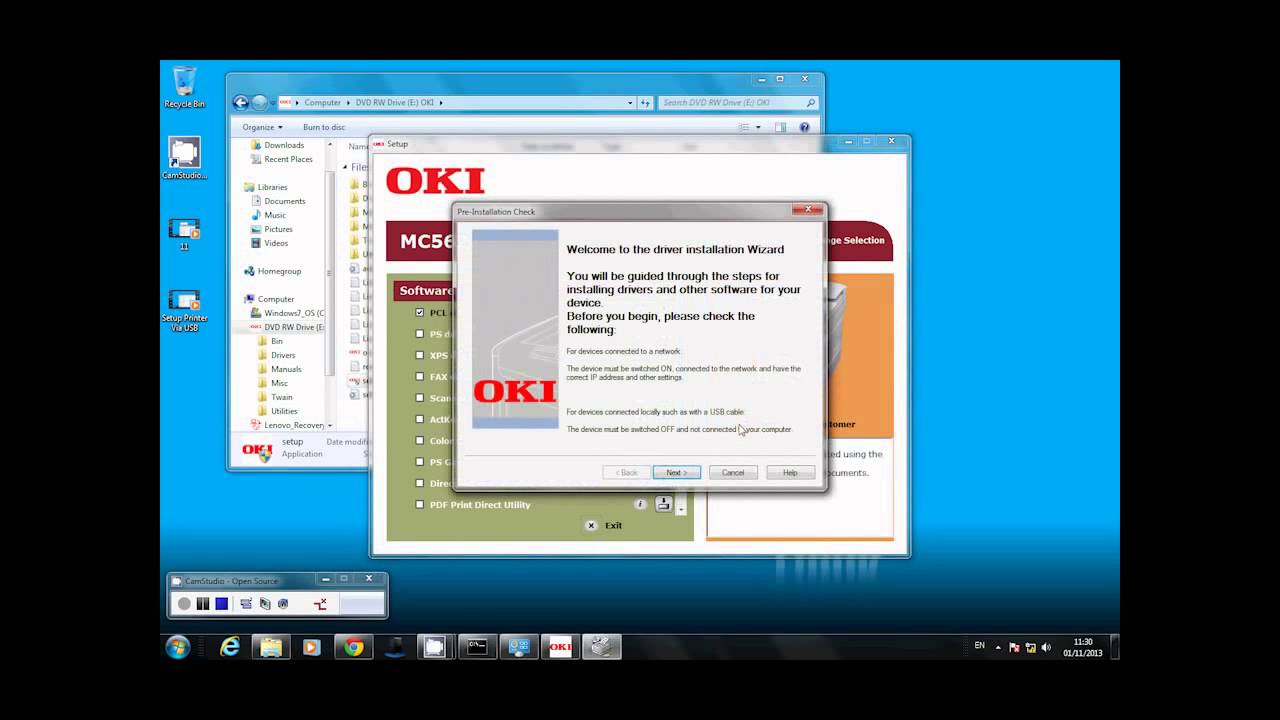Check the PS driver checkbox
The image size is (1280, 720).
pyautogui.click(x=420, y=334)
